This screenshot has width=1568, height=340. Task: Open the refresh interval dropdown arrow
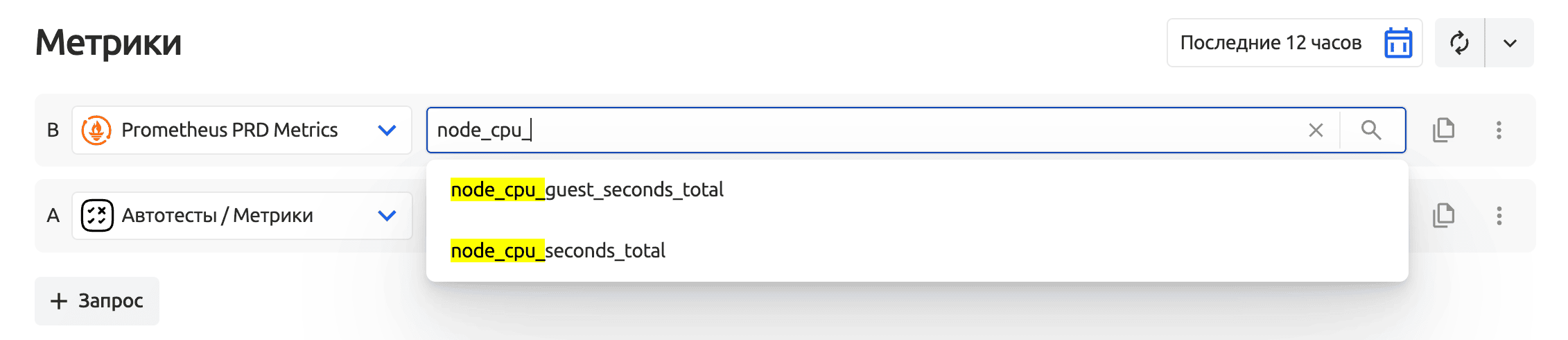coord(1510,43)
